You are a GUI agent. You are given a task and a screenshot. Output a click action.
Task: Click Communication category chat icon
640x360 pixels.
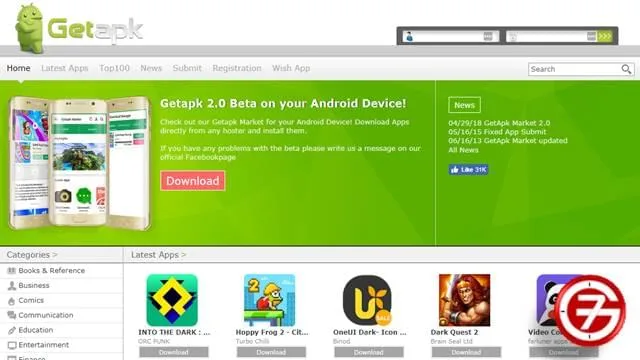click(12, 315)
